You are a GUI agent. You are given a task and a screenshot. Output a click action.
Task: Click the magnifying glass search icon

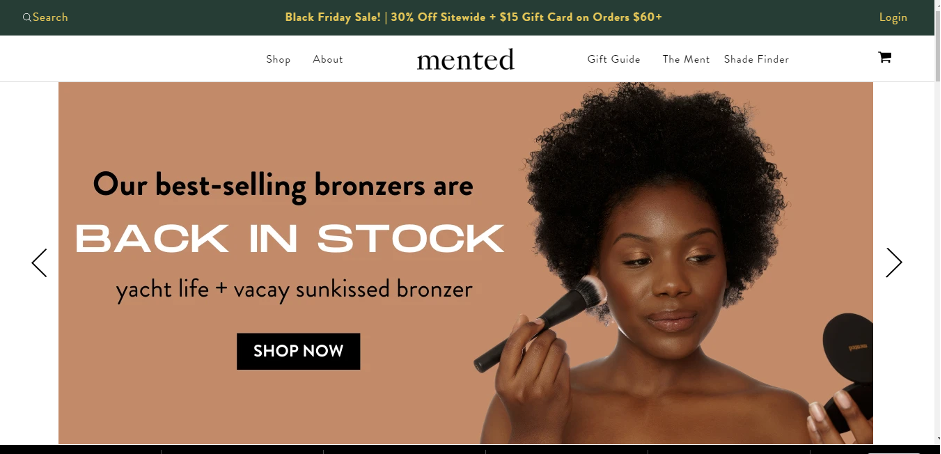click(26, 17)
